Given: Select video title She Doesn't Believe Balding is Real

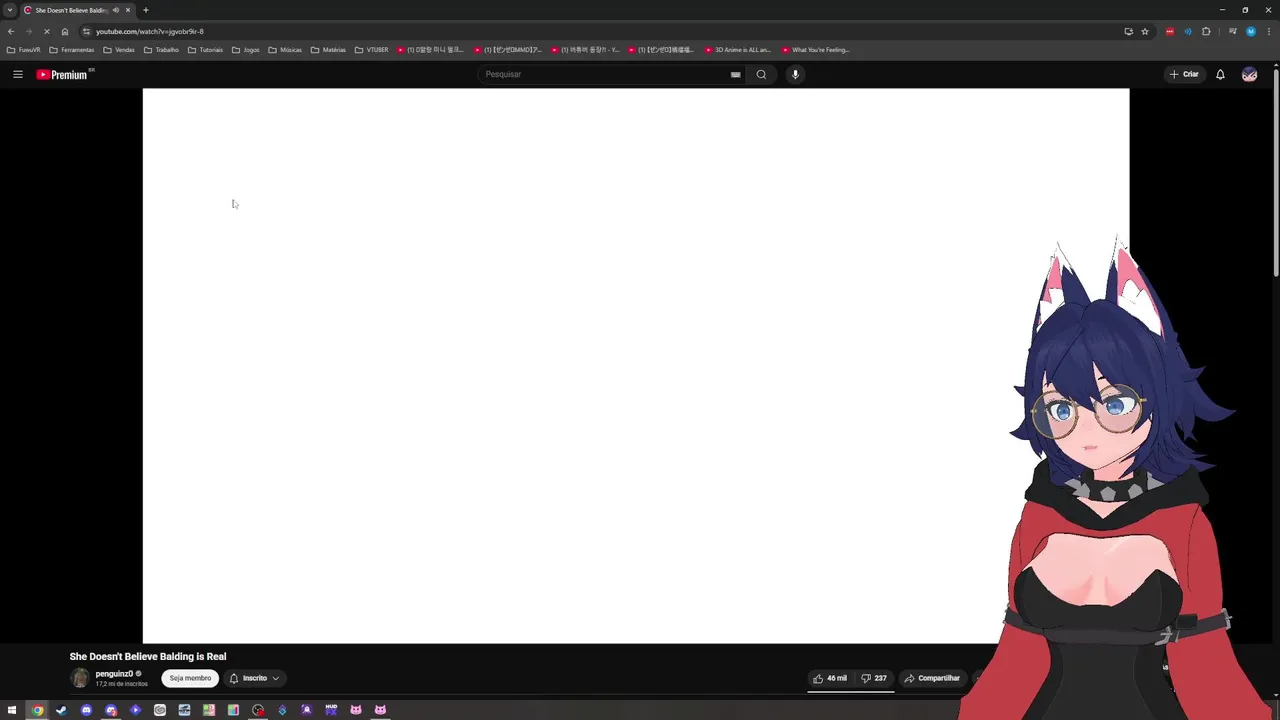Looking at the screenshot, I should click(148, 656).
